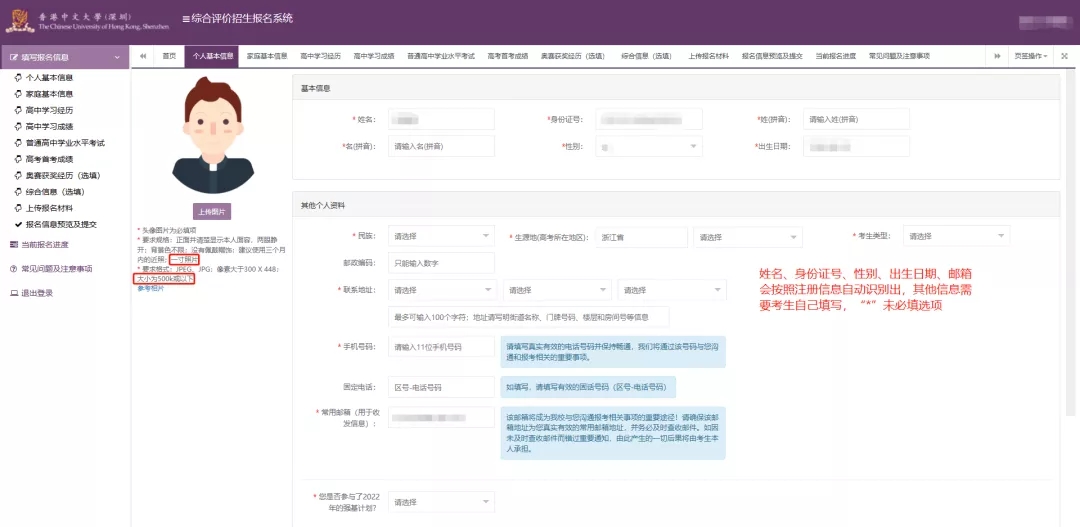Switch to the 上传报名材料 tab
Image resolution: width=1080 pixels, height=527 pixels.
coord(709,56)
